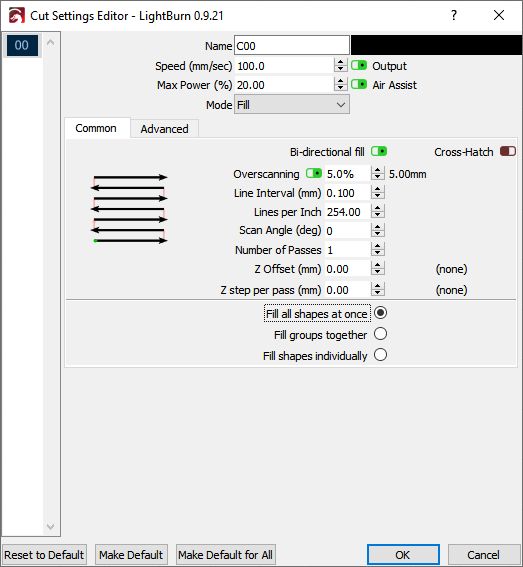This screenshot has height=567, width=523.
Task: Click the Line Interval value field
Action: pos(347,193)
